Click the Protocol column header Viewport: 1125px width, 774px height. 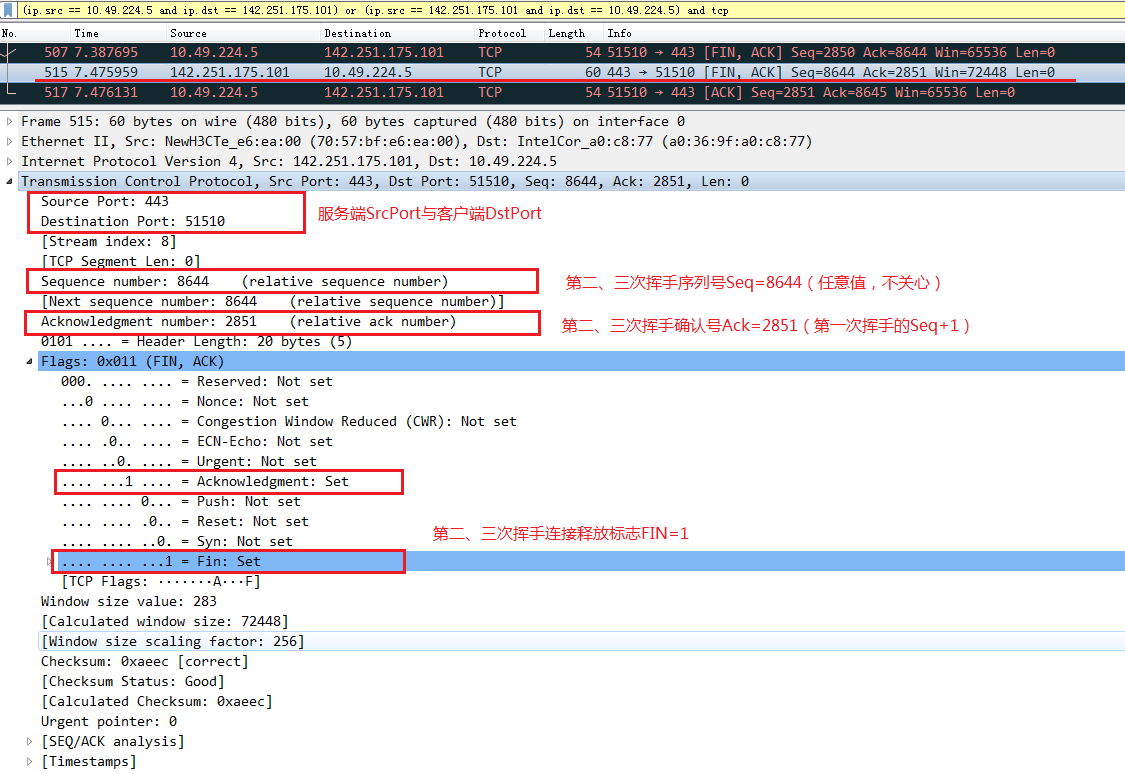pyautogui.click(x=501, y=33)
